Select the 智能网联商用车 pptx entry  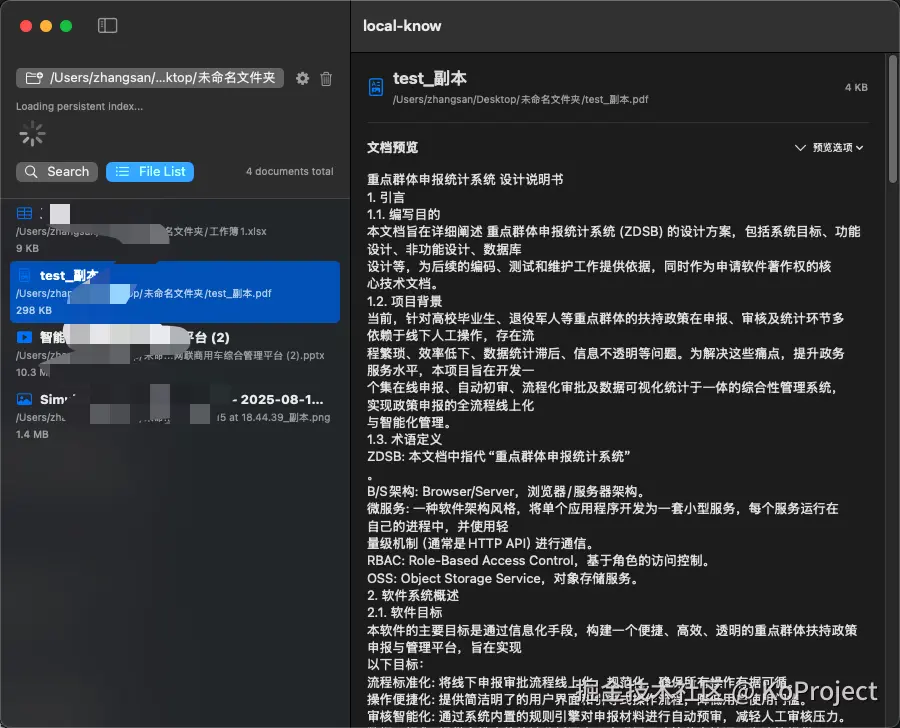pos(170,348)
